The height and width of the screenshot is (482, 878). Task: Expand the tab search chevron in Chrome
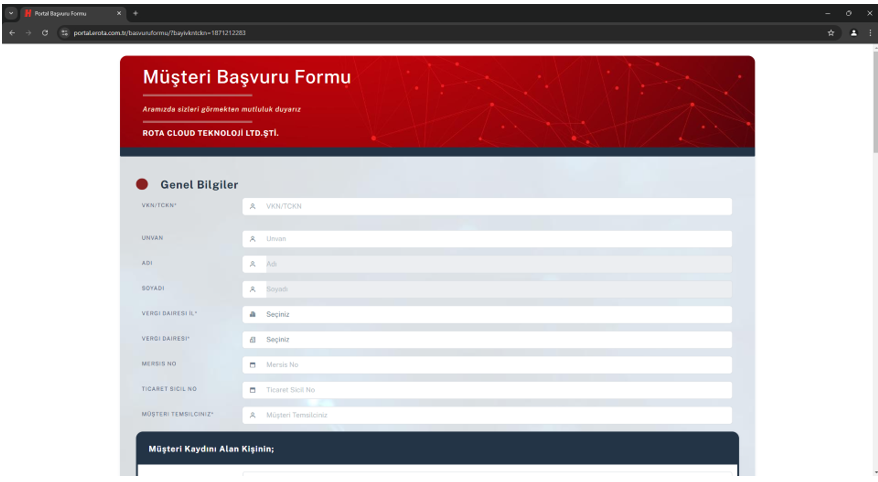click(10, 13)
